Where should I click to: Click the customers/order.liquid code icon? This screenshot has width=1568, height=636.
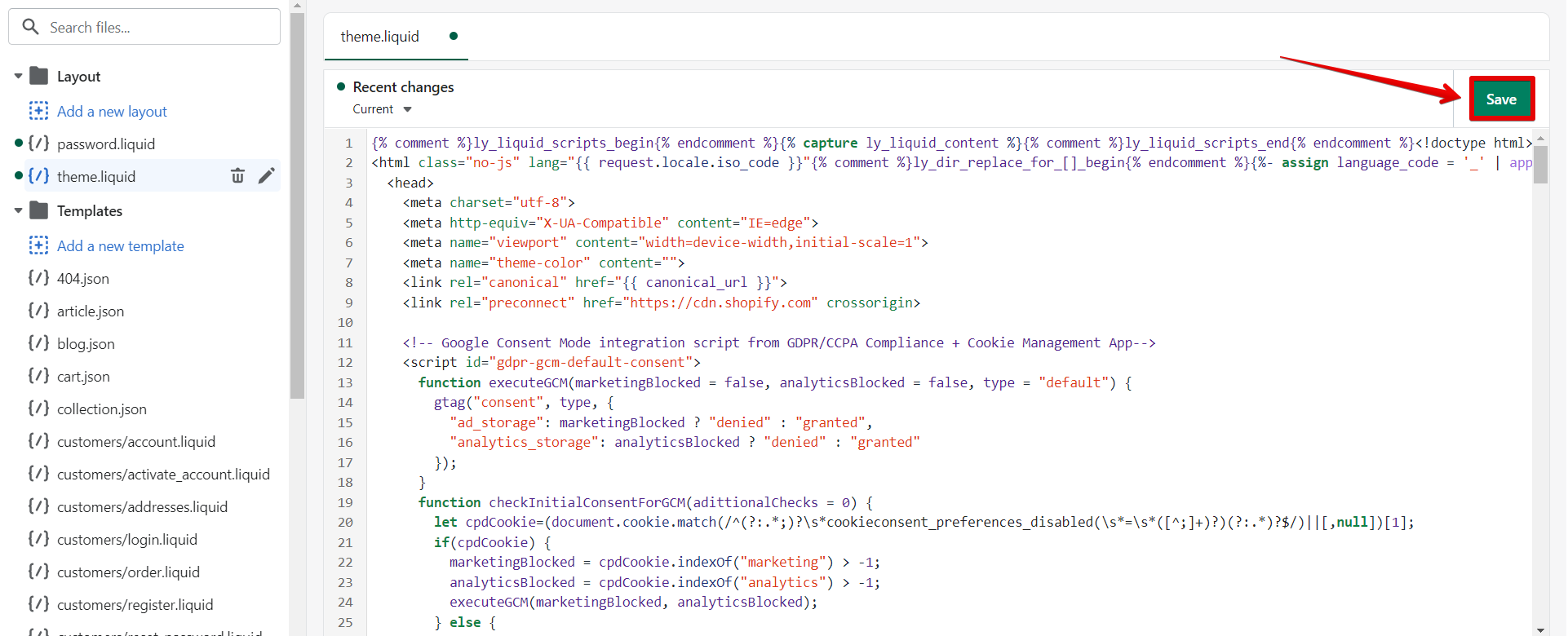(x=38, y=572)
